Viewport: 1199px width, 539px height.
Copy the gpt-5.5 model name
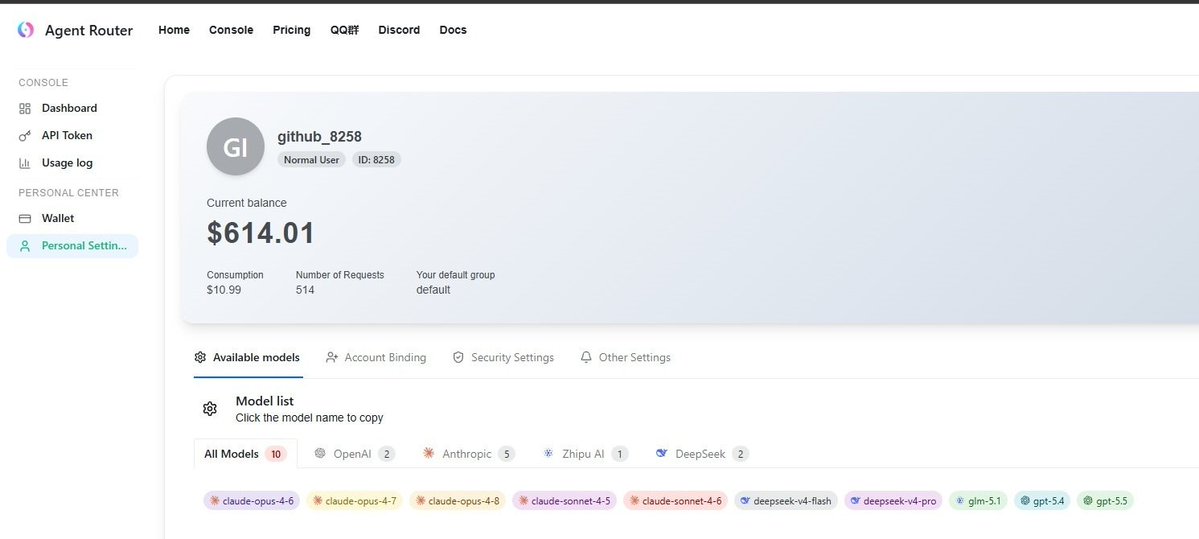click(x=1105, y=502)
